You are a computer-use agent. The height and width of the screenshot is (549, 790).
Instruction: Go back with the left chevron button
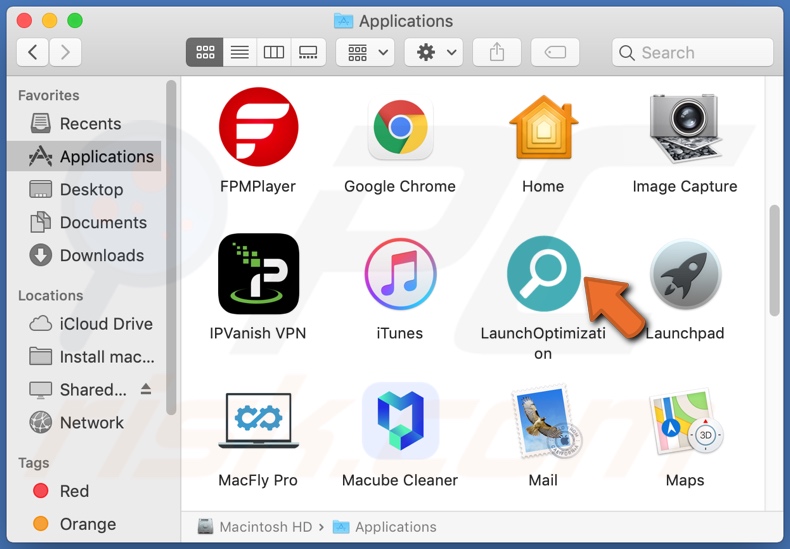(x=33, y=52)
